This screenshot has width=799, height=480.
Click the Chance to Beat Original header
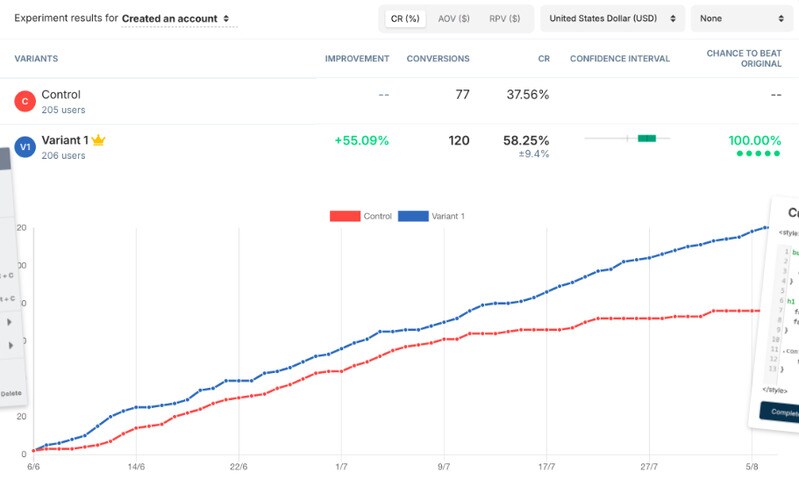pos(743,58)
